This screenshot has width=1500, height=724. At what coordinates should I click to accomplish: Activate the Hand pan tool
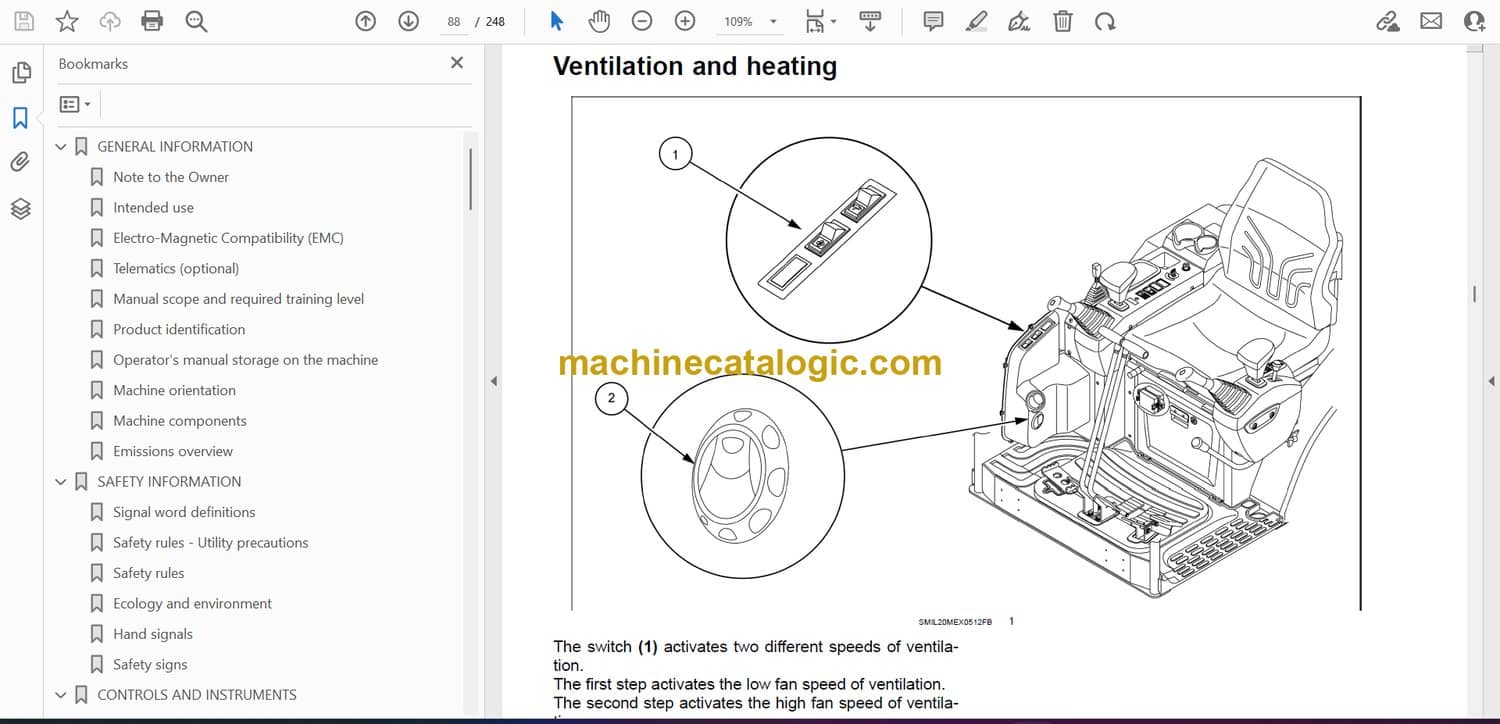point(599,21)
